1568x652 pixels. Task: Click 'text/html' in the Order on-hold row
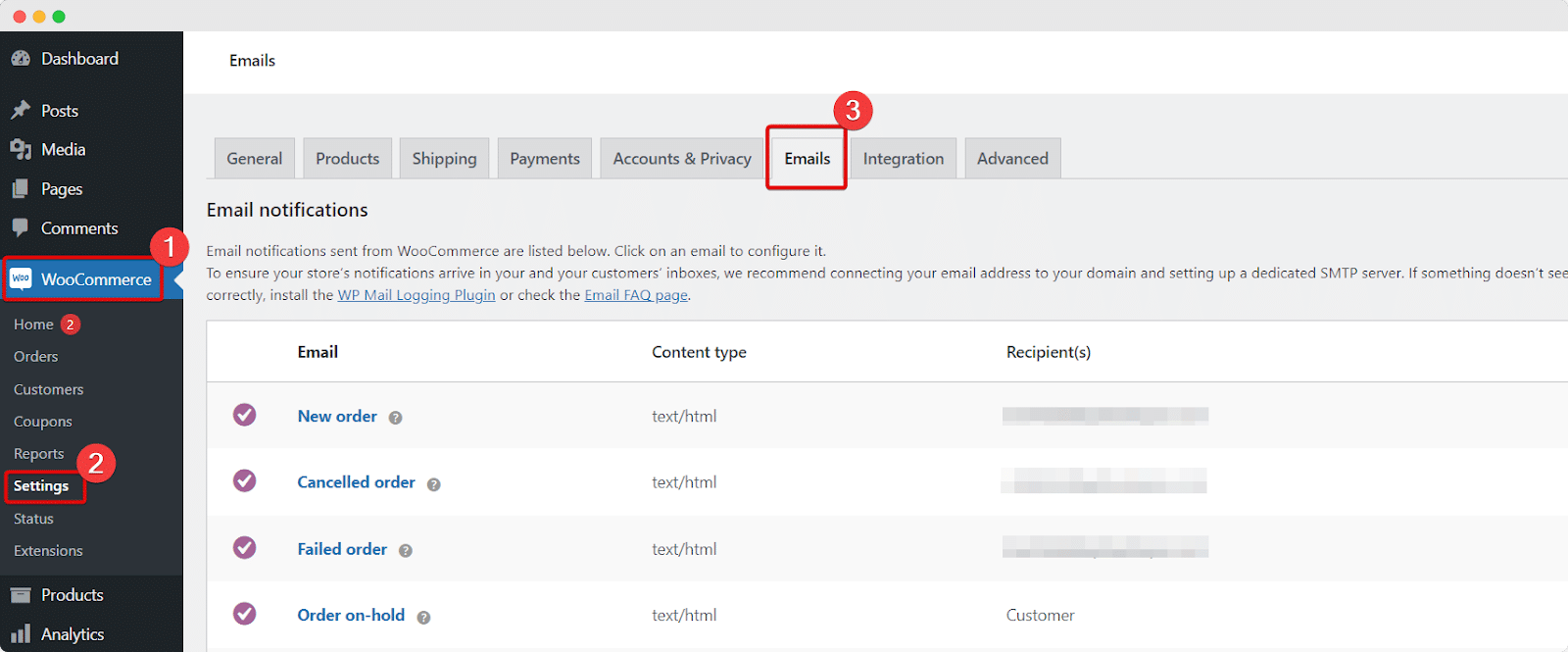684,615
